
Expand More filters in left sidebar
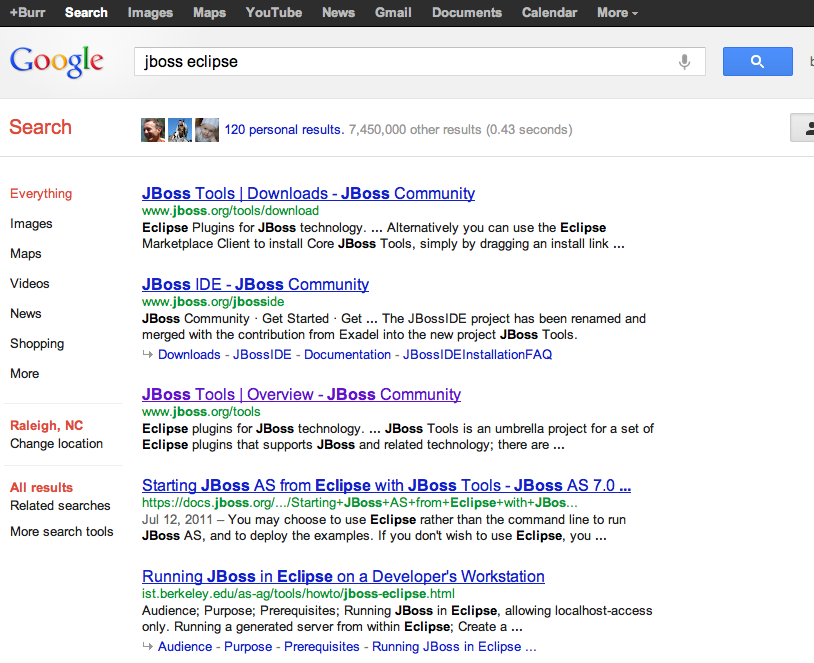[x=24, y=374]
